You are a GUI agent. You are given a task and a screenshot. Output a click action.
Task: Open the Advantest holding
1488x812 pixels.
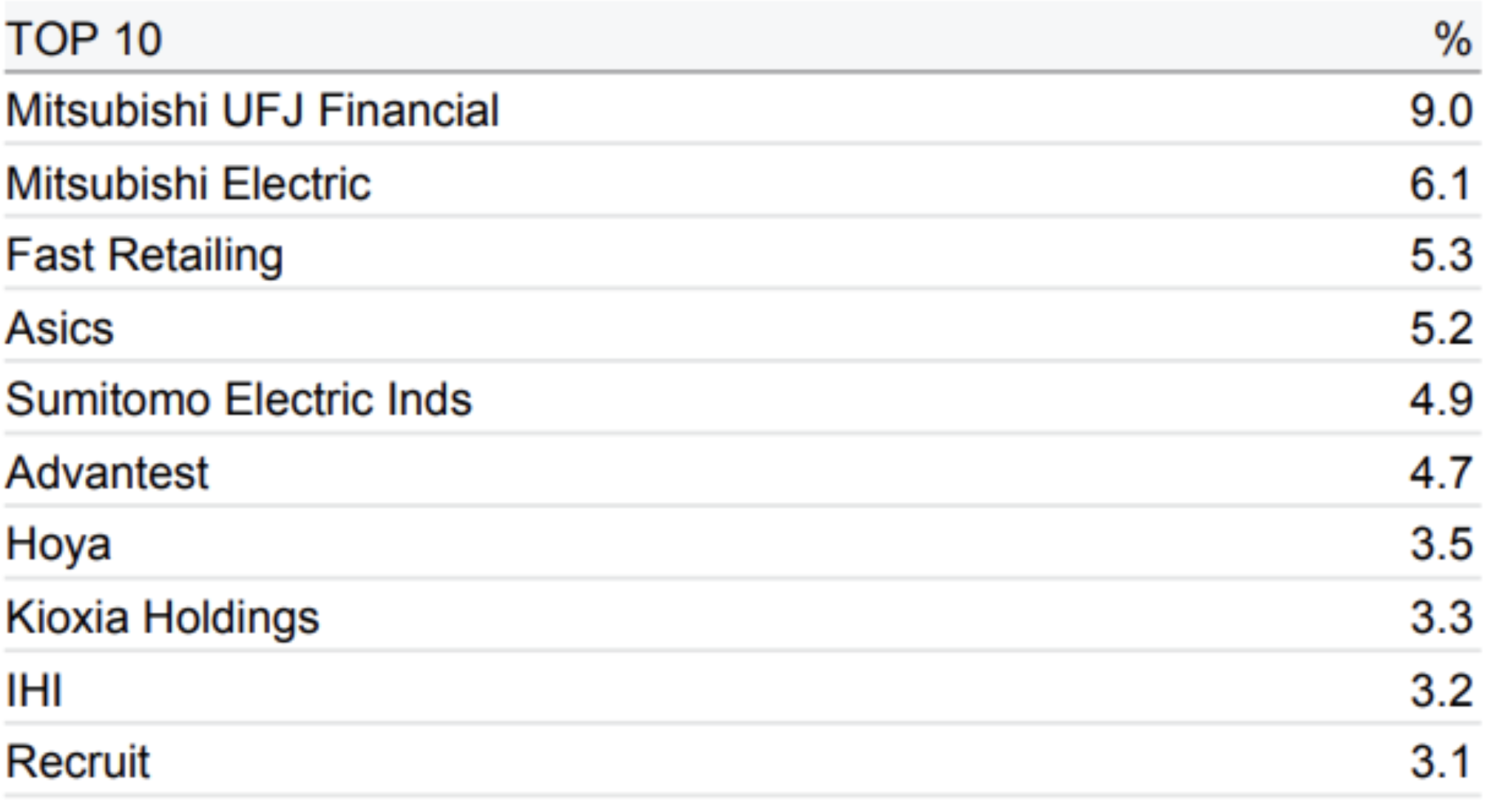pos(107,473)
